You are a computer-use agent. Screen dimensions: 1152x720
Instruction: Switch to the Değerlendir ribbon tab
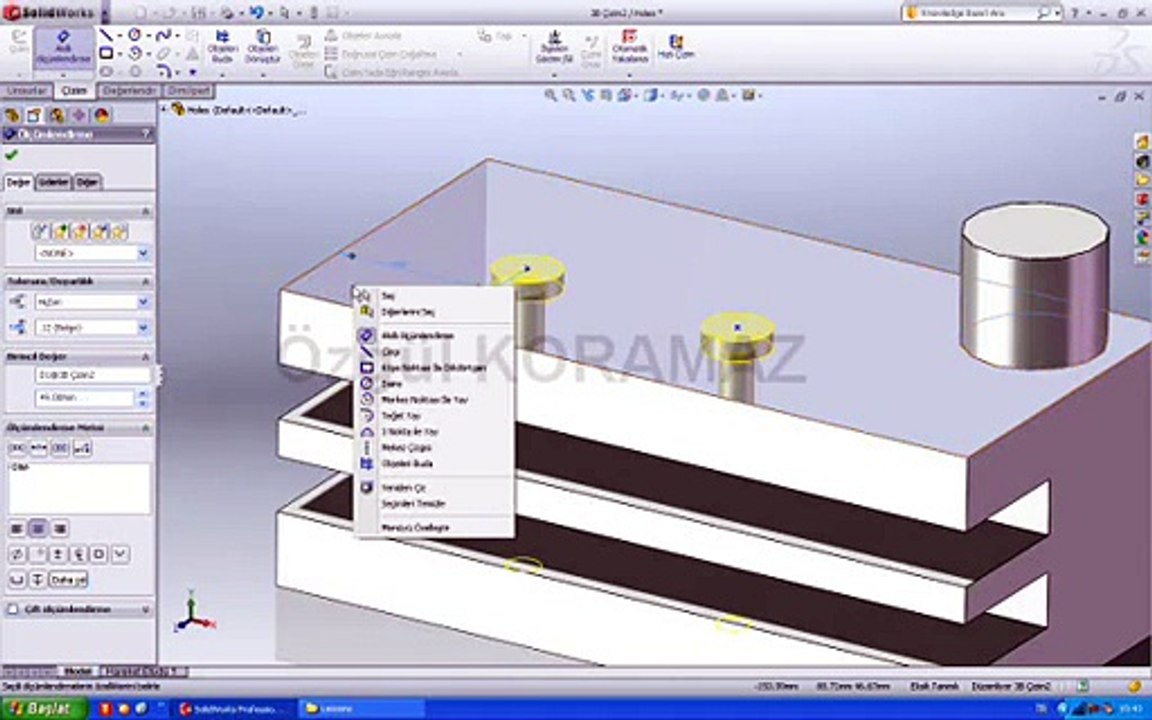point(128,90)
